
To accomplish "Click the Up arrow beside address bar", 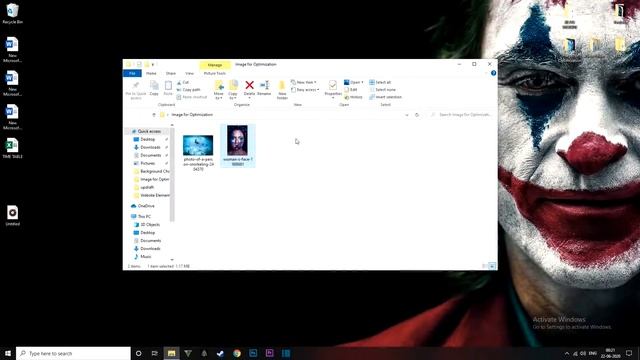I will point(154,115).
